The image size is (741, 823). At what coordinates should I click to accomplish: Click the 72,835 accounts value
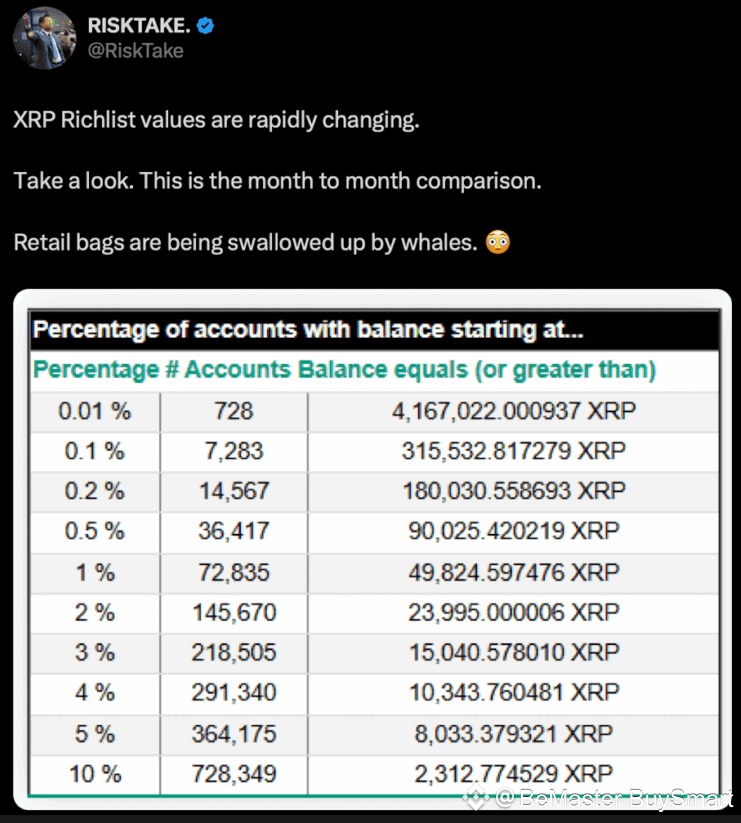pyautogui.click(x=234, y=573)
